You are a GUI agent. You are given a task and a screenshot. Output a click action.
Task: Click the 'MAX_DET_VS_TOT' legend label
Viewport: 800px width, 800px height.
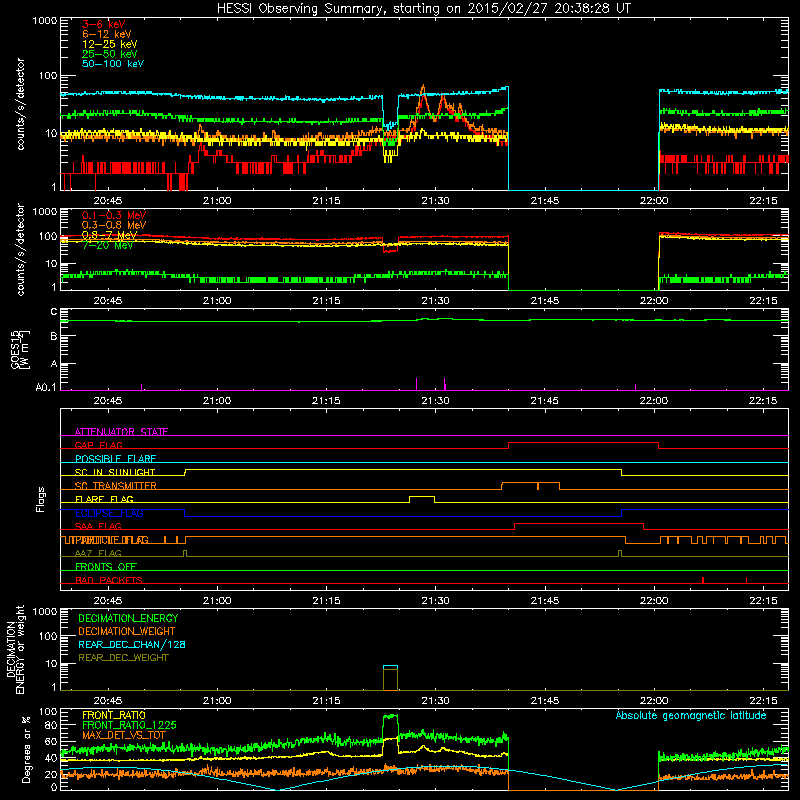[124, 735]
